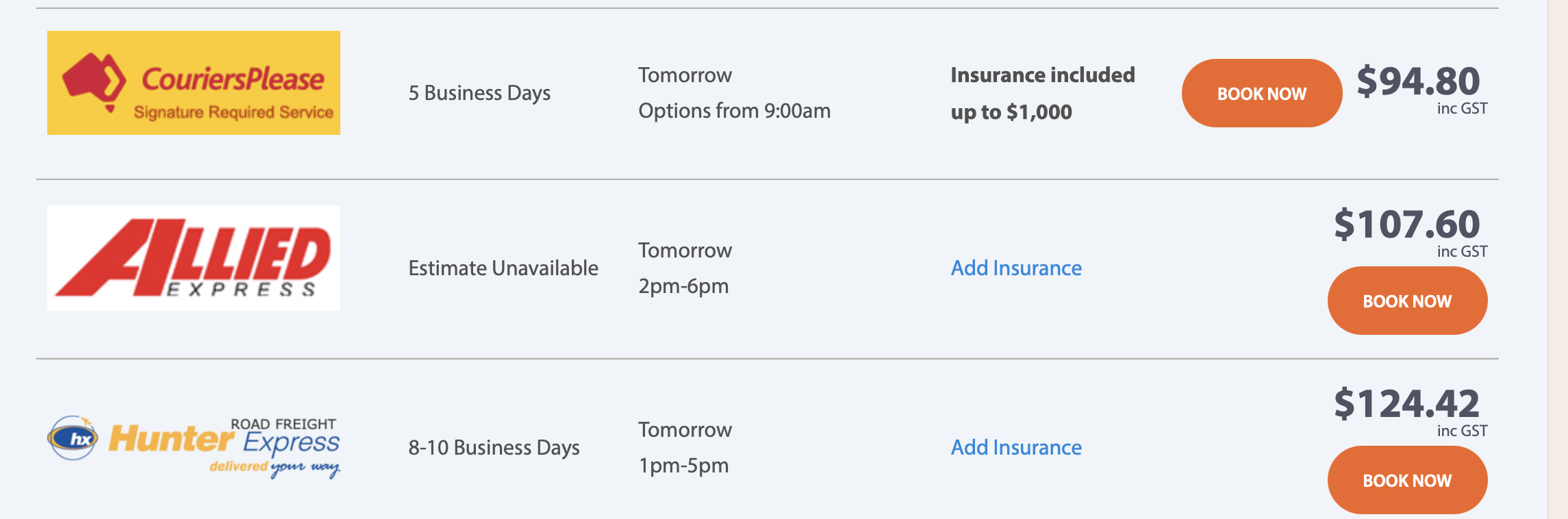Click the "8-10 Business Days" estimate
Image resolution: width=1568 pixels, height=519 pixels.
pyautogui.click(x=494, y=447)
